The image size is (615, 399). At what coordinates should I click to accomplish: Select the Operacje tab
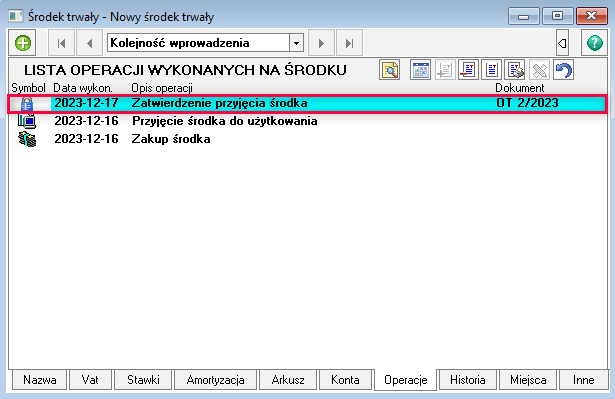[x=406, y=380]
